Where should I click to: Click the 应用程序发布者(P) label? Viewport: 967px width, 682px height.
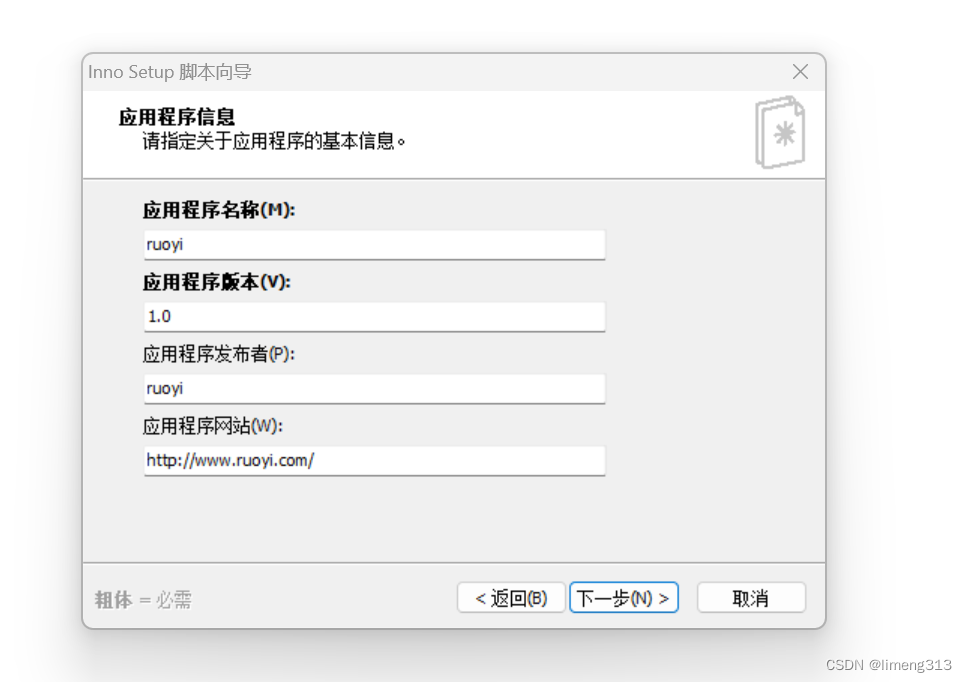click(x=219, y=354)
